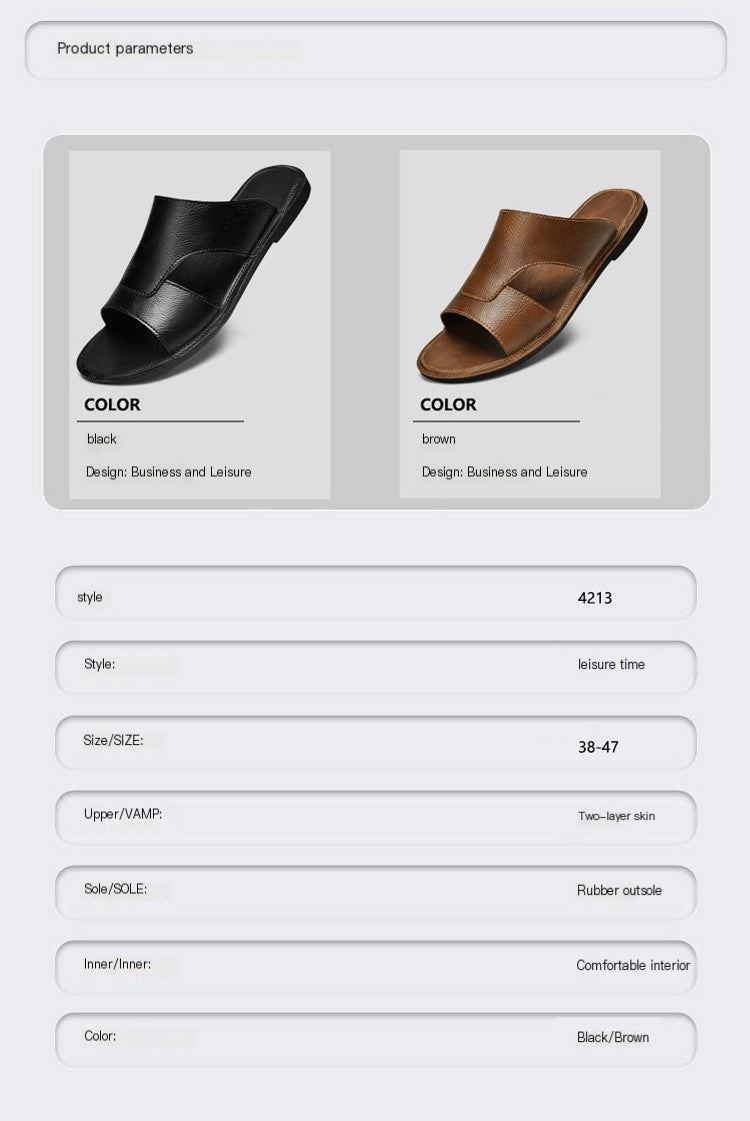Click the Comfortable interior value
Image resolution: width=750 pixels, height=1121 pixels.
(x=633, y=965)
